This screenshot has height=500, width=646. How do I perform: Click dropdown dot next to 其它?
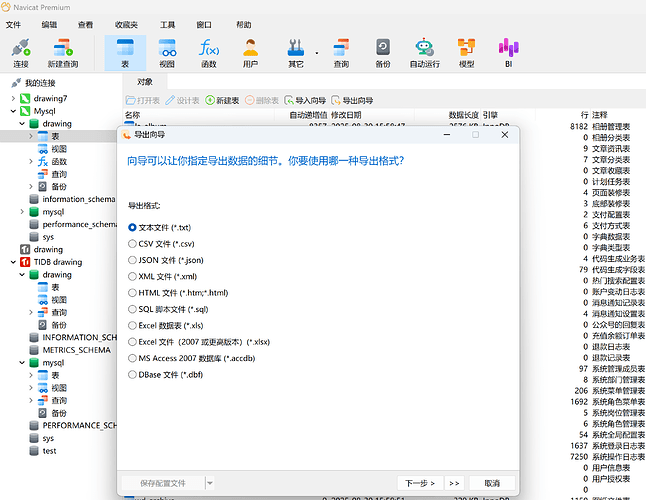pyautogui.click(x=317, y=53)
